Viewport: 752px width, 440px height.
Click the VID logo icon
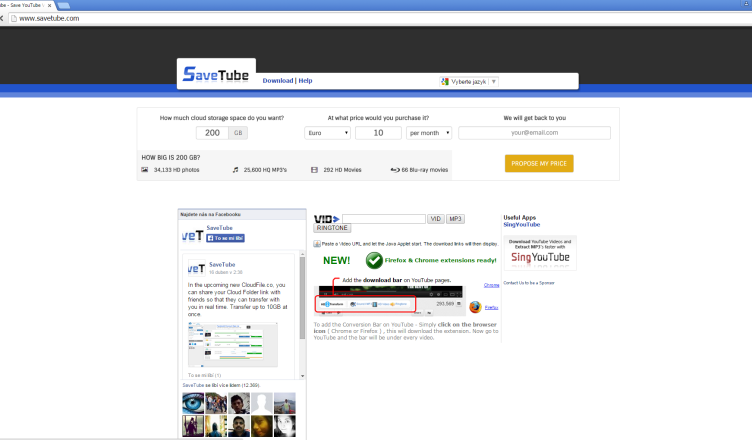[x=327, y=219]
